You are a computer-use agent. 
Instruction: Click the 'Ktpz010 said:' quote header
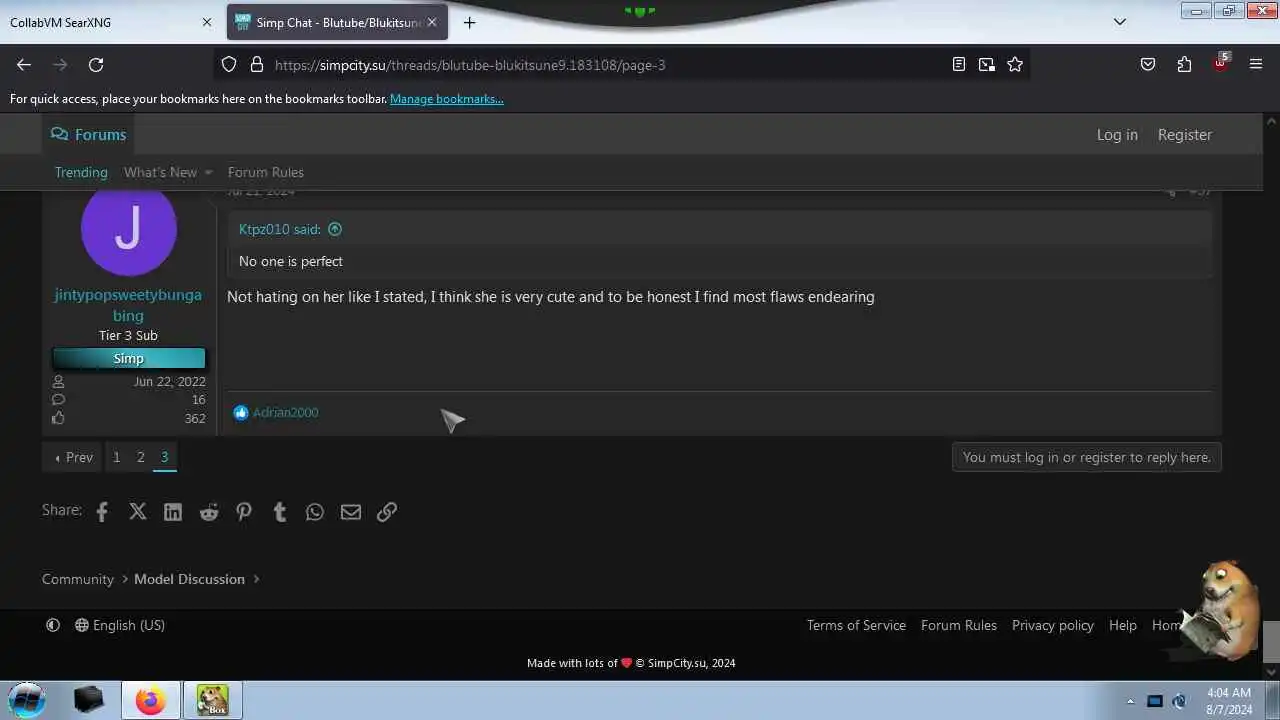pyautogui.click(x=280, y=229)
